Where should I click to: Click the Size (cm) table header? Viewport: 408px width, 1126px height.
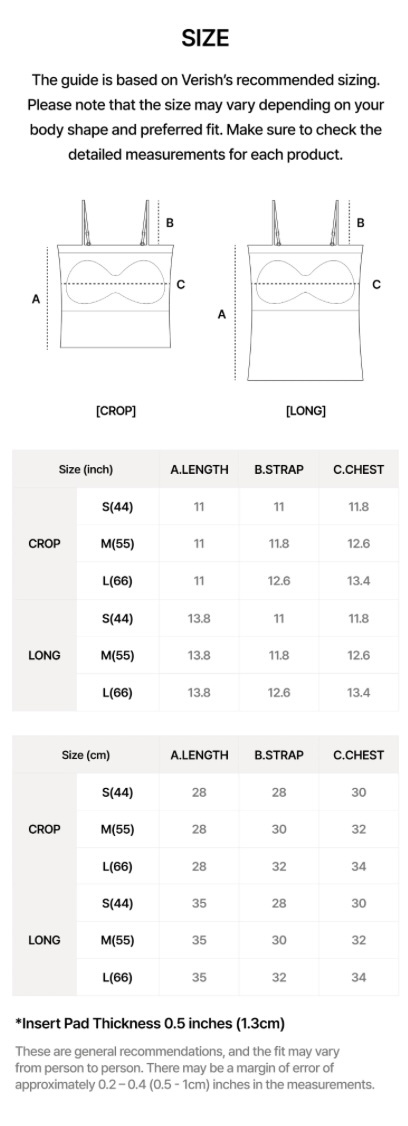pos(86,755)
